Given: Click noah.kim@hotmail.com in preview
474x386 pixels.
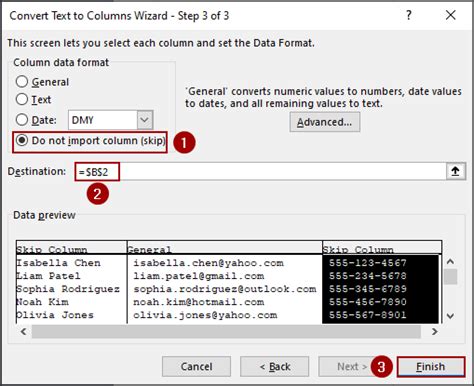Looking at the screenshot, I should point(199,302).
